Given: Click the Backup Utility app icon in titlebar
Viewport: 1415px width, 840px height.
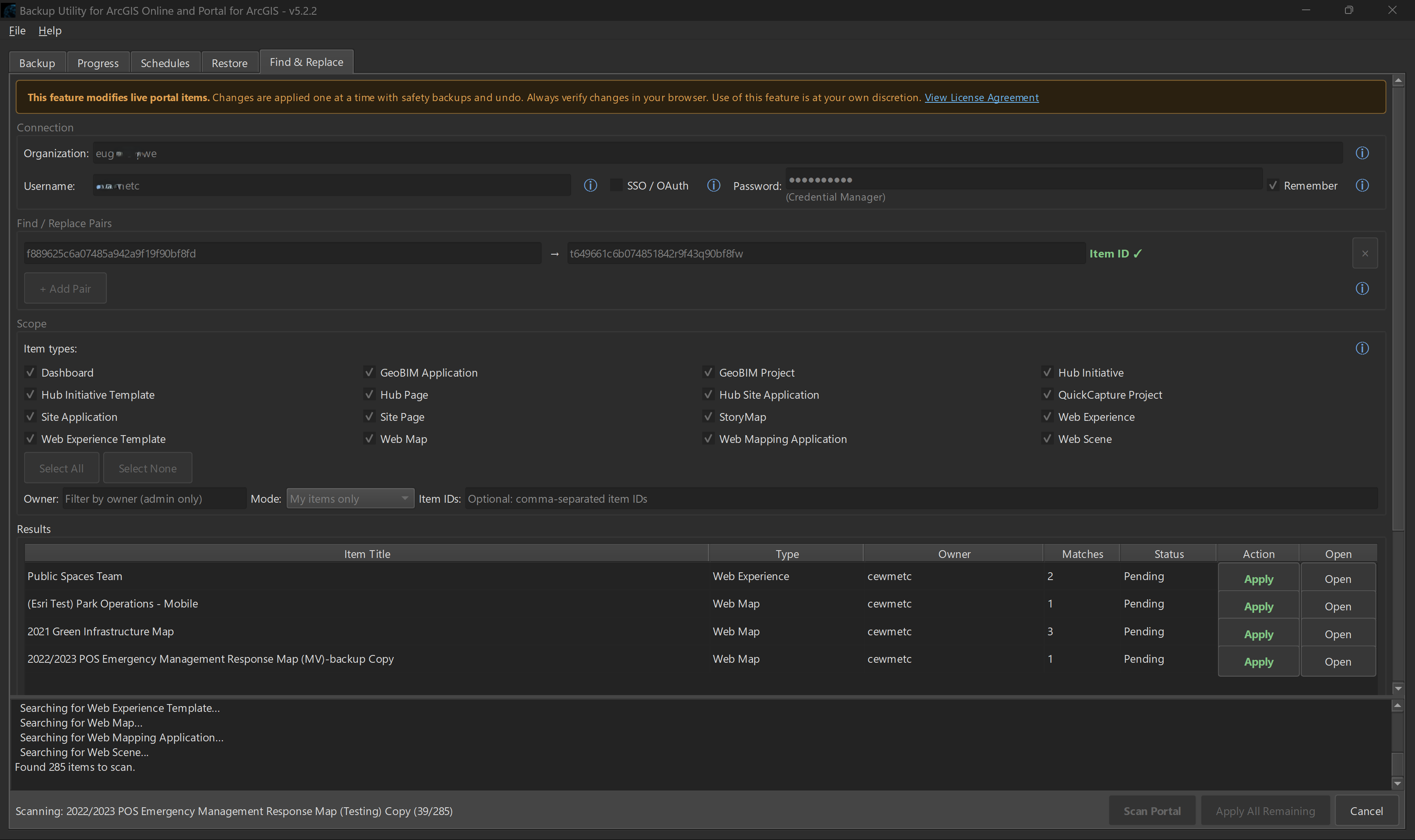Looking at the screenshot, I should [x=9, y=10].
